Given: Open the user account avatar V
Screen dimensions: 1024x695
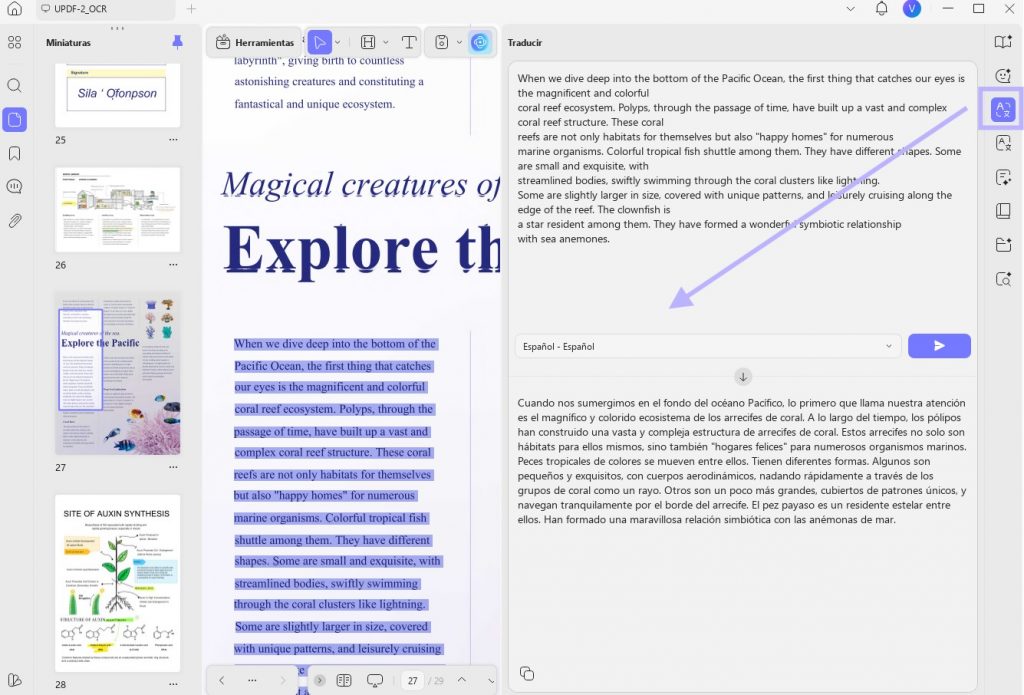Looking at the screenshot, I should (x=912, y=8).
